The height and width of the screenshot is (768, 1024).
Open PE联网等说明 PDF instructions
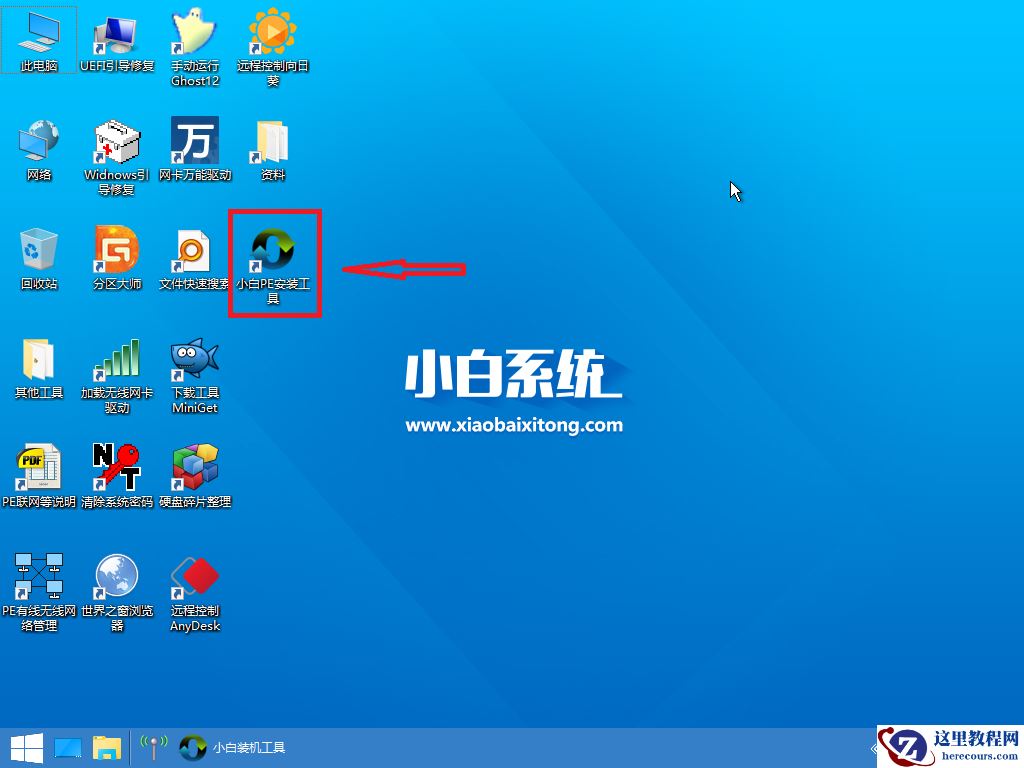click(x=39, y=470)
